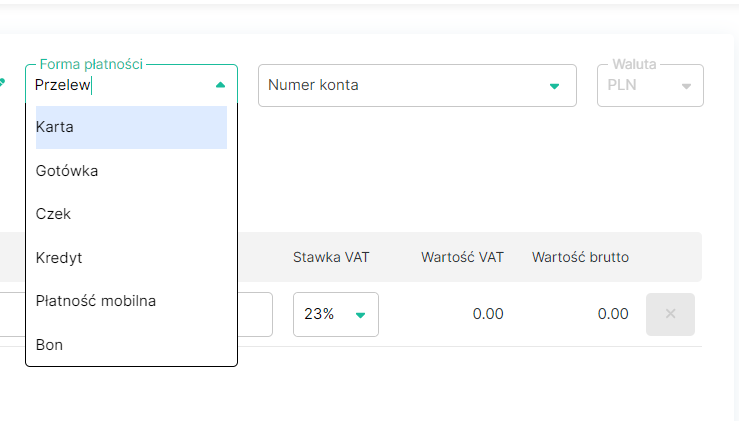Remove the row with X button
The height and width of the screenshot is (421, 739).
pyautogui.click(x=670, y=314)
